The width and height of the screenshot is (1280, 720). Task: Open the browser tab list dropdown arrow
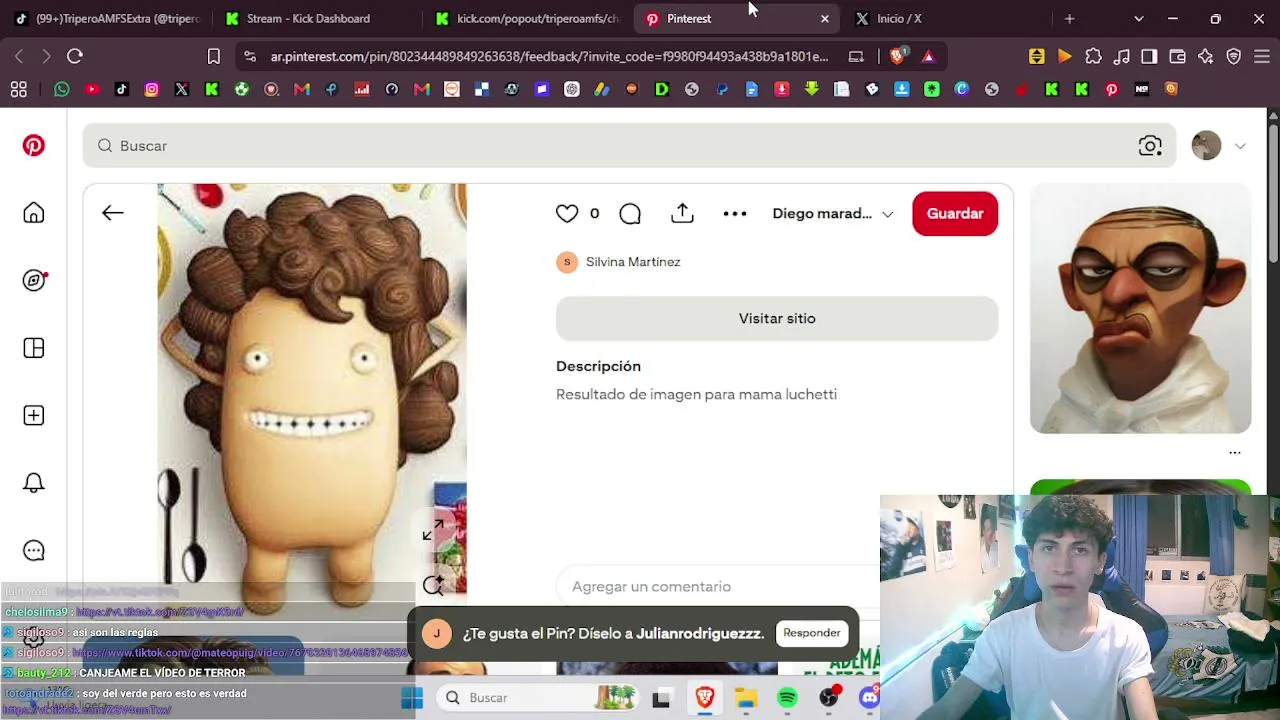1139,19
